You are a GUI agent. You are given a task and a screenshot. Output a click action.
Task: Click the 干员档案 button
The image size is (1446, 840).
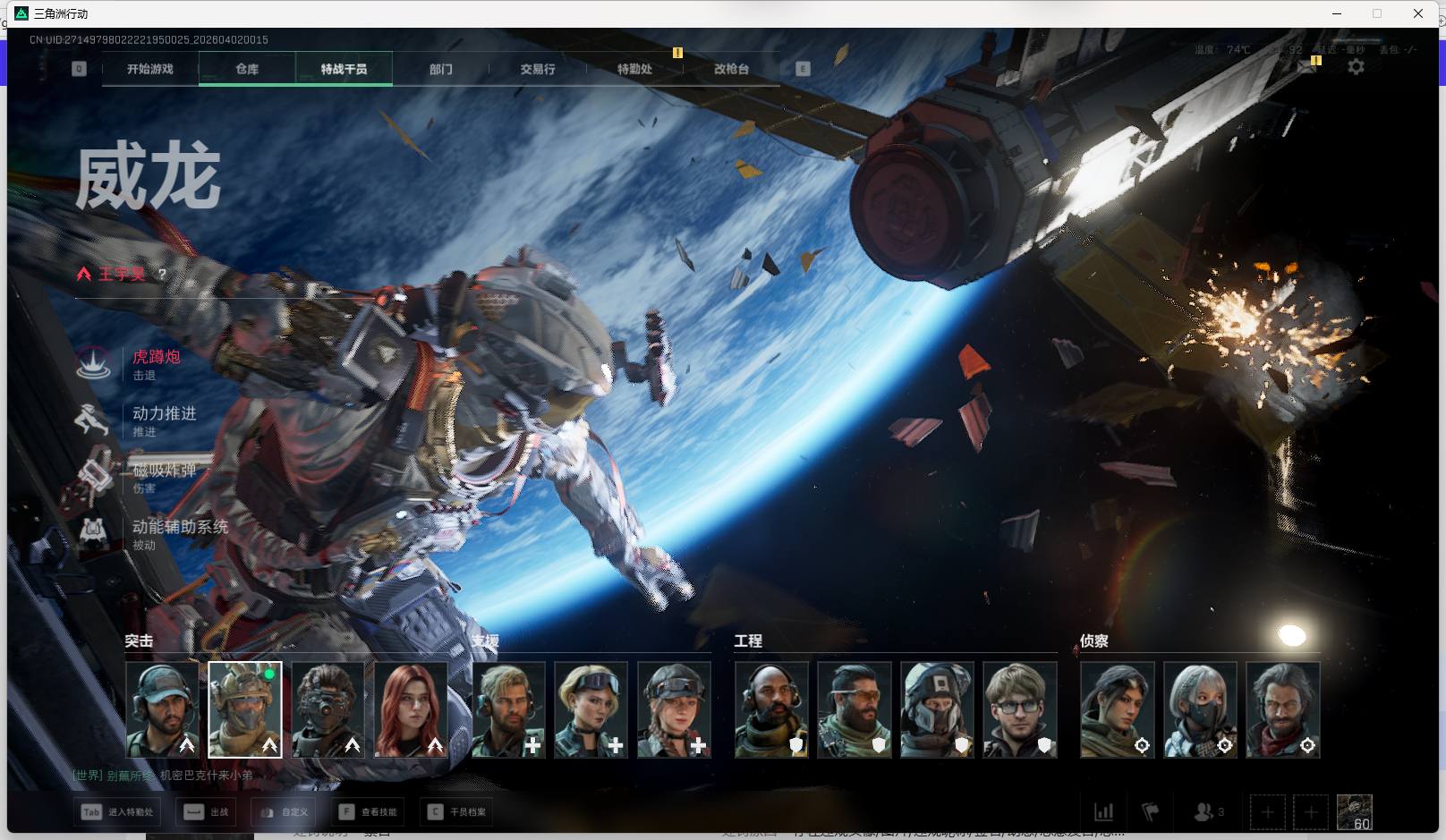[x=457, y=812]
